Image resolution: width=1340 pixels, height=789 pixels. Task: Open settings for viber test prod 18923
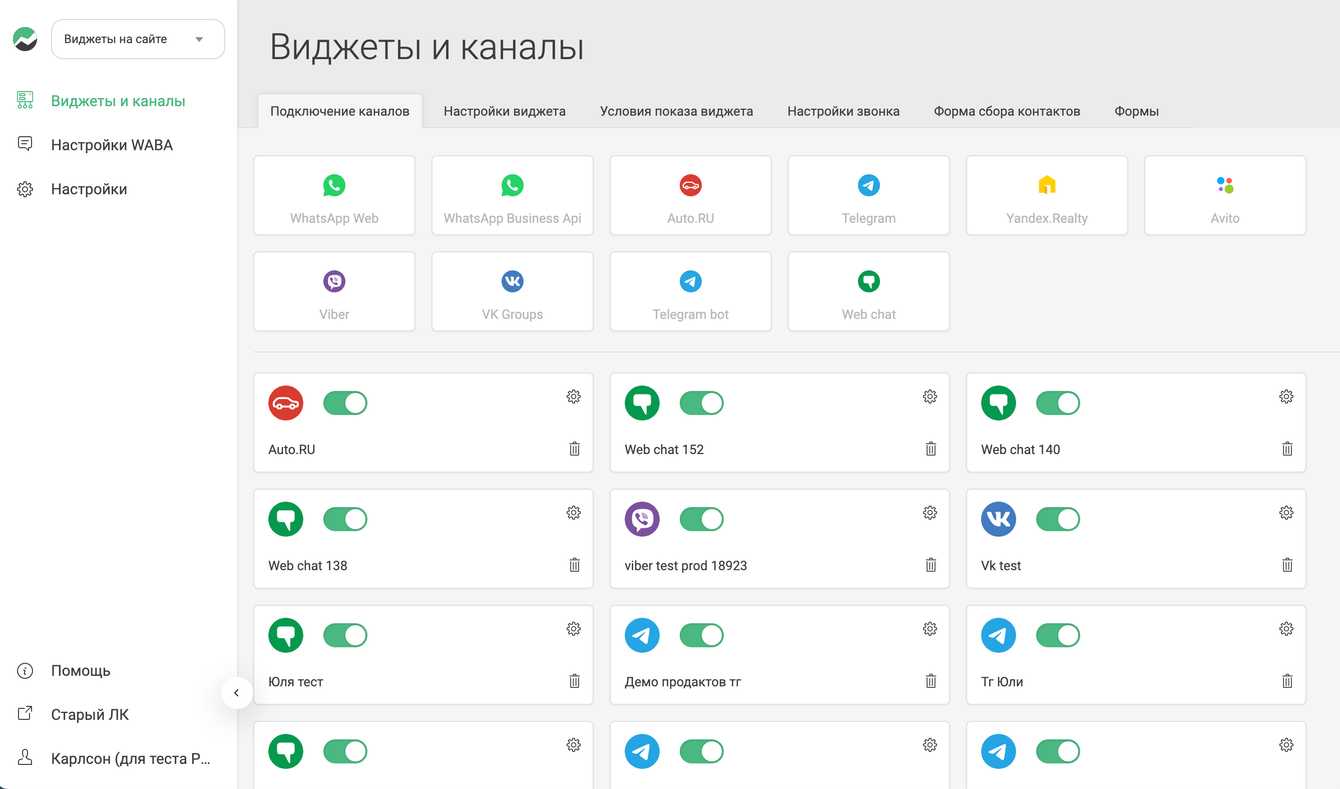tap(930, 513)
